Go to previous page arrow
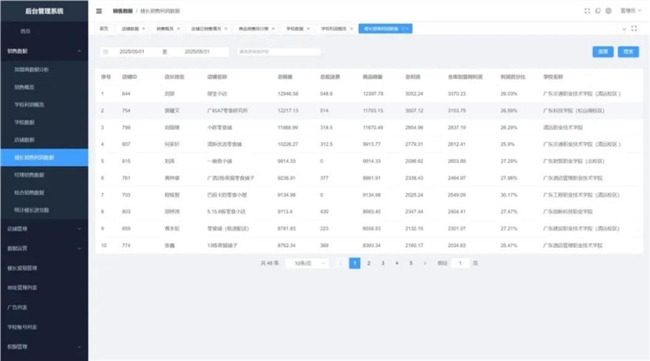Screen dimensions: 650x361 [341, 263]
